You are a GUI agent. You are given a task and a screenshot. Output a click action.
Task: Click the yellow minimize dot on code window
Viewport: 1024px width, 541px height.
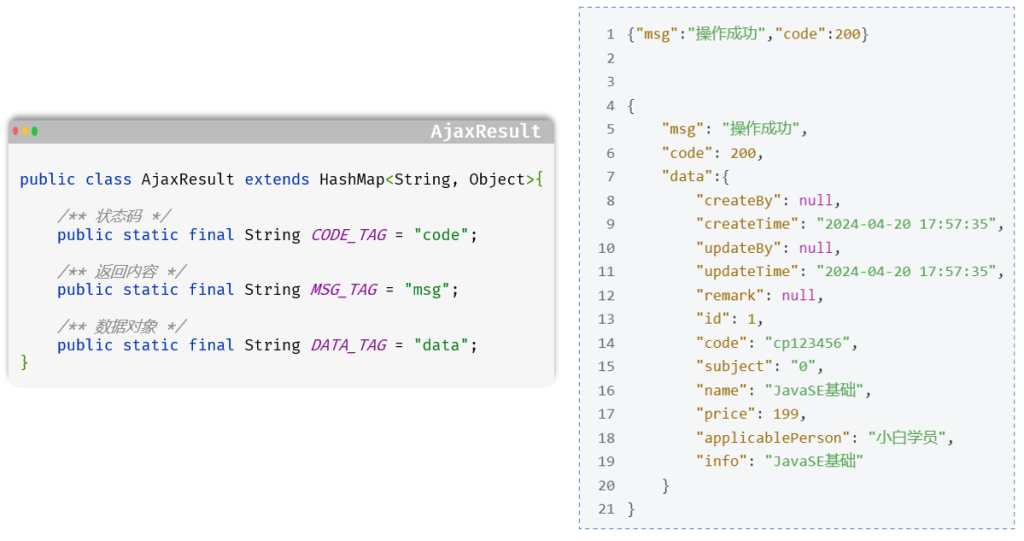pyautogui.click(x=25, y=131)
